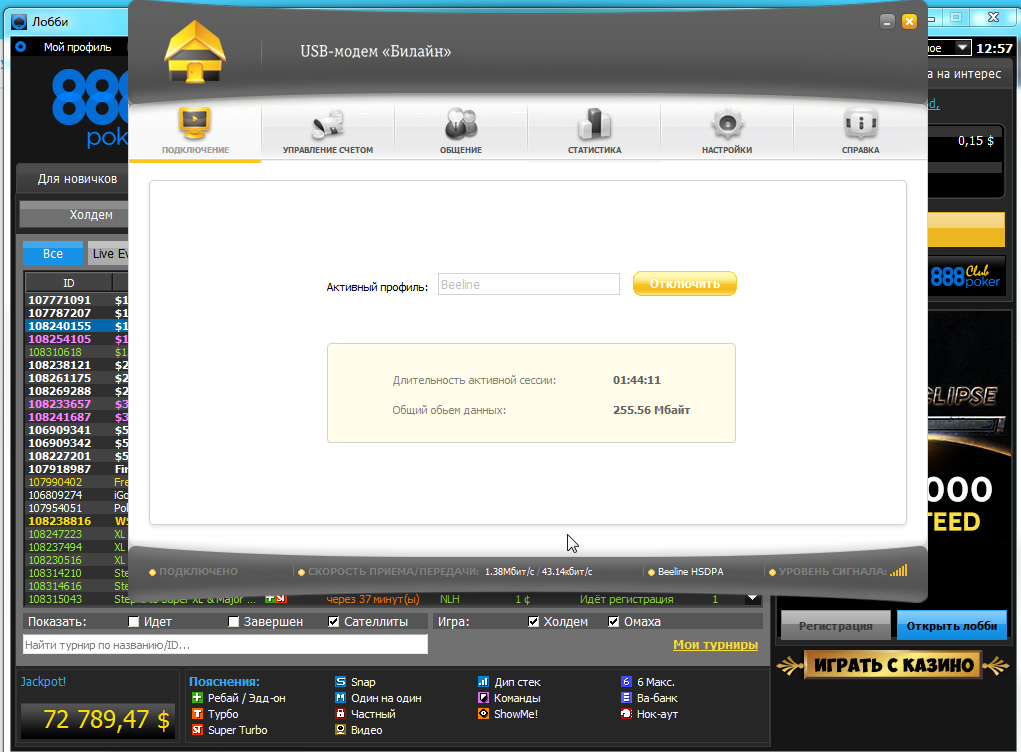Screen dimensions: 1021x752
Task: Select tournament row 108254105
Action: click(x=77, y=339)
